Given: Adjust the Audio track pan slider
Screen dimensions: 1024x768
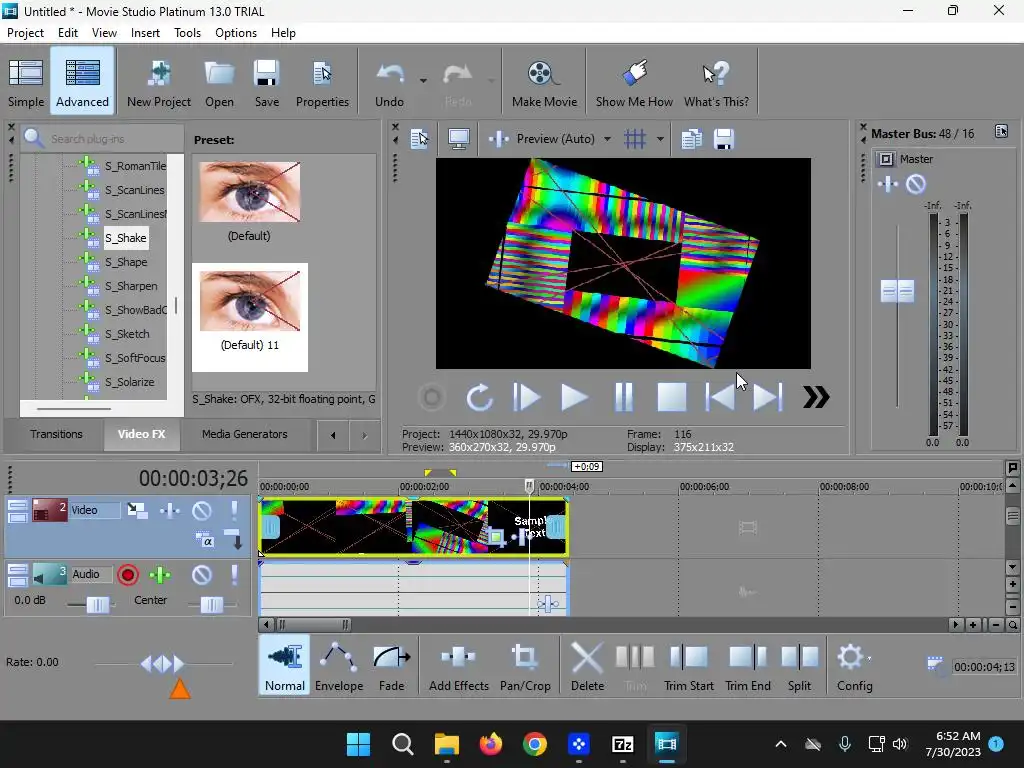Looking at the screenshot, I should [x=212, y=605].
